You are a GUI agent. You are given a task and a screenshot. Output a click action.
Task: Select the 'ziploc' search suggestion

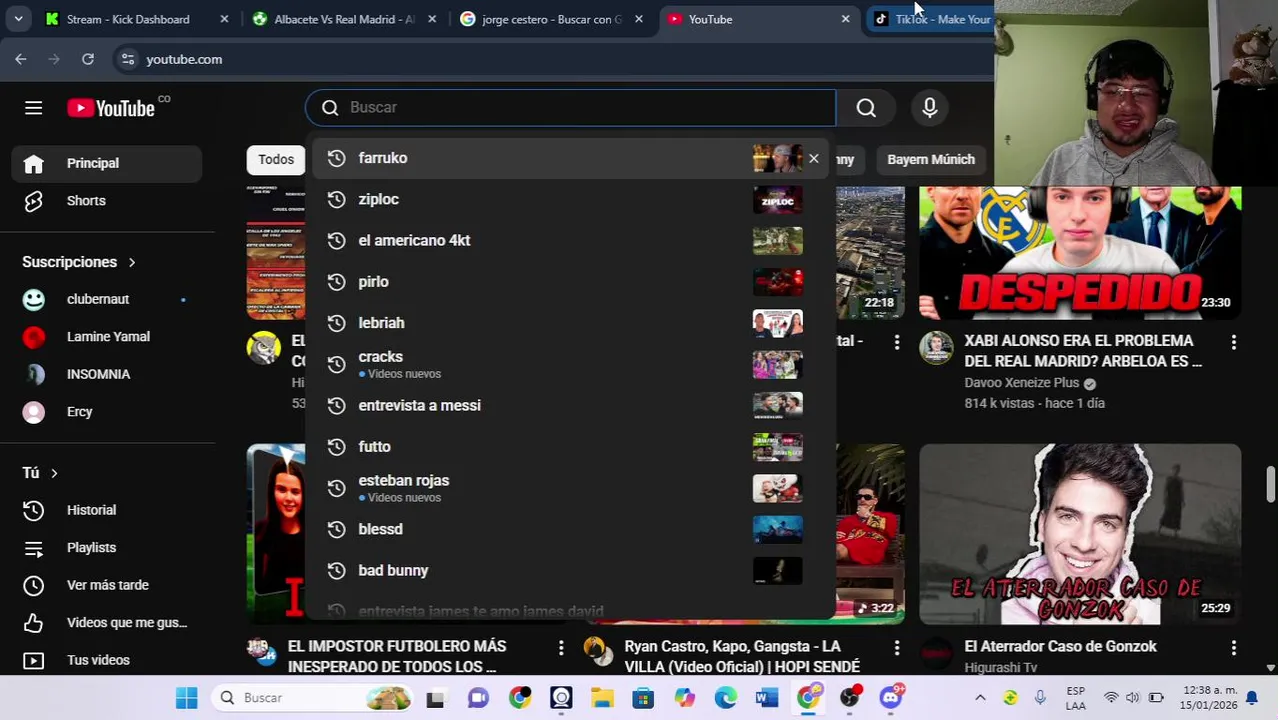pos(570,199)
